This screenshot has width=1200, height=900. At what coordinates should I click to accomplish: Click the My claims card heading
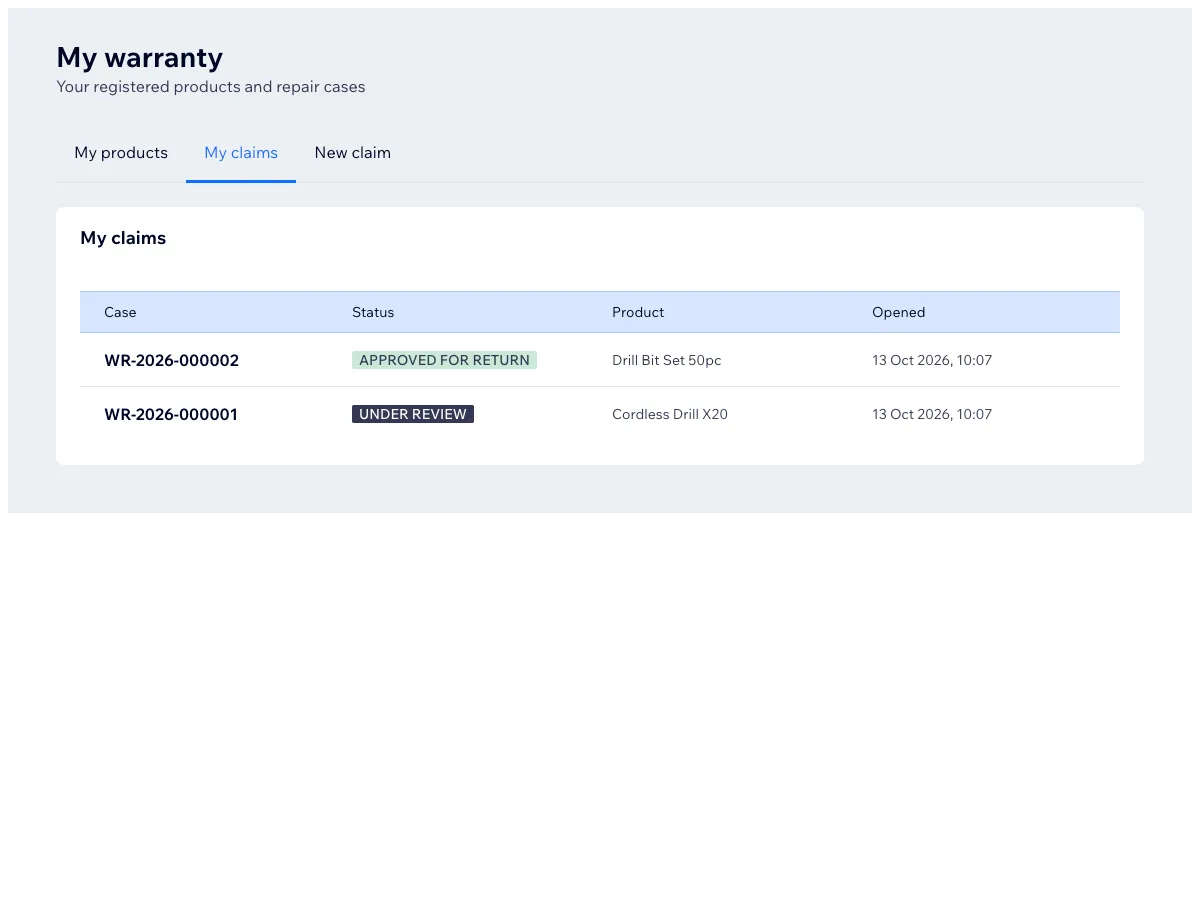click(123, 238)
